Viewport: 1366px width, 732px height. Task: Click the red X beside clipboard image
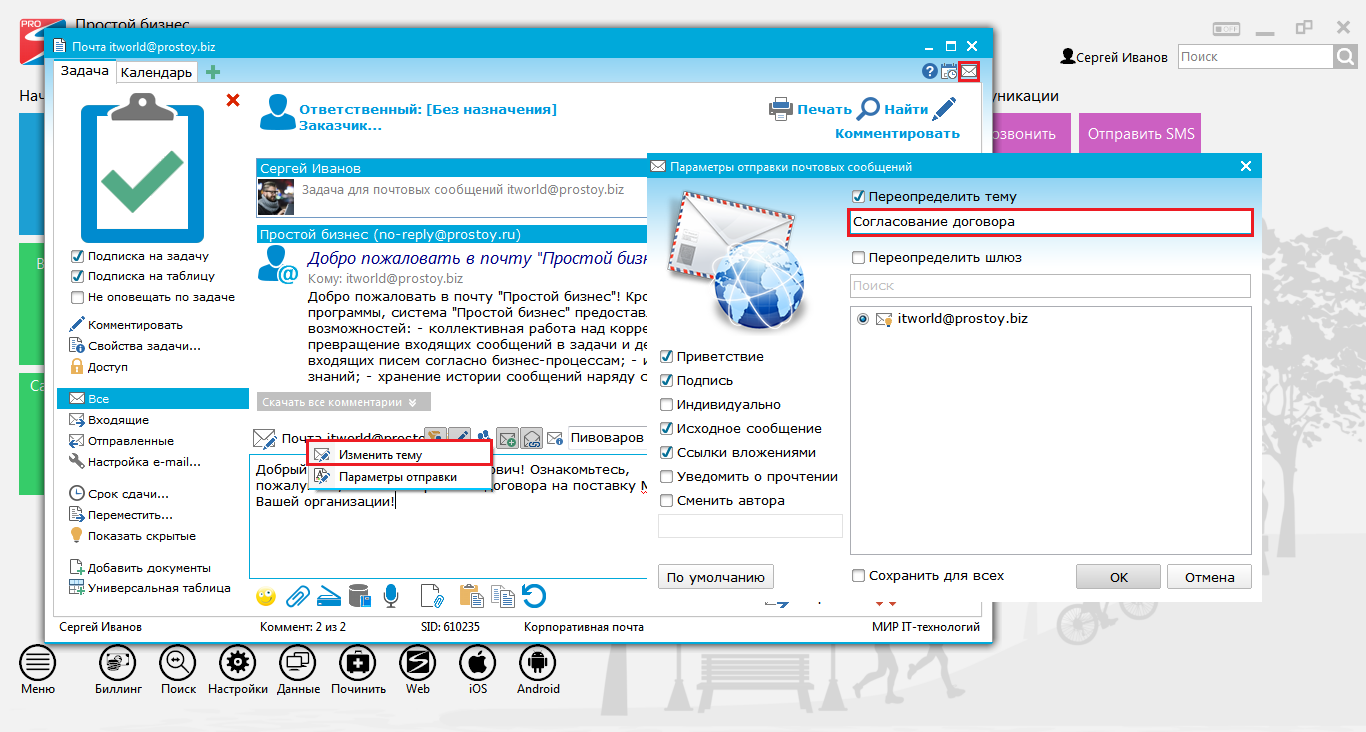coord(233,100)
